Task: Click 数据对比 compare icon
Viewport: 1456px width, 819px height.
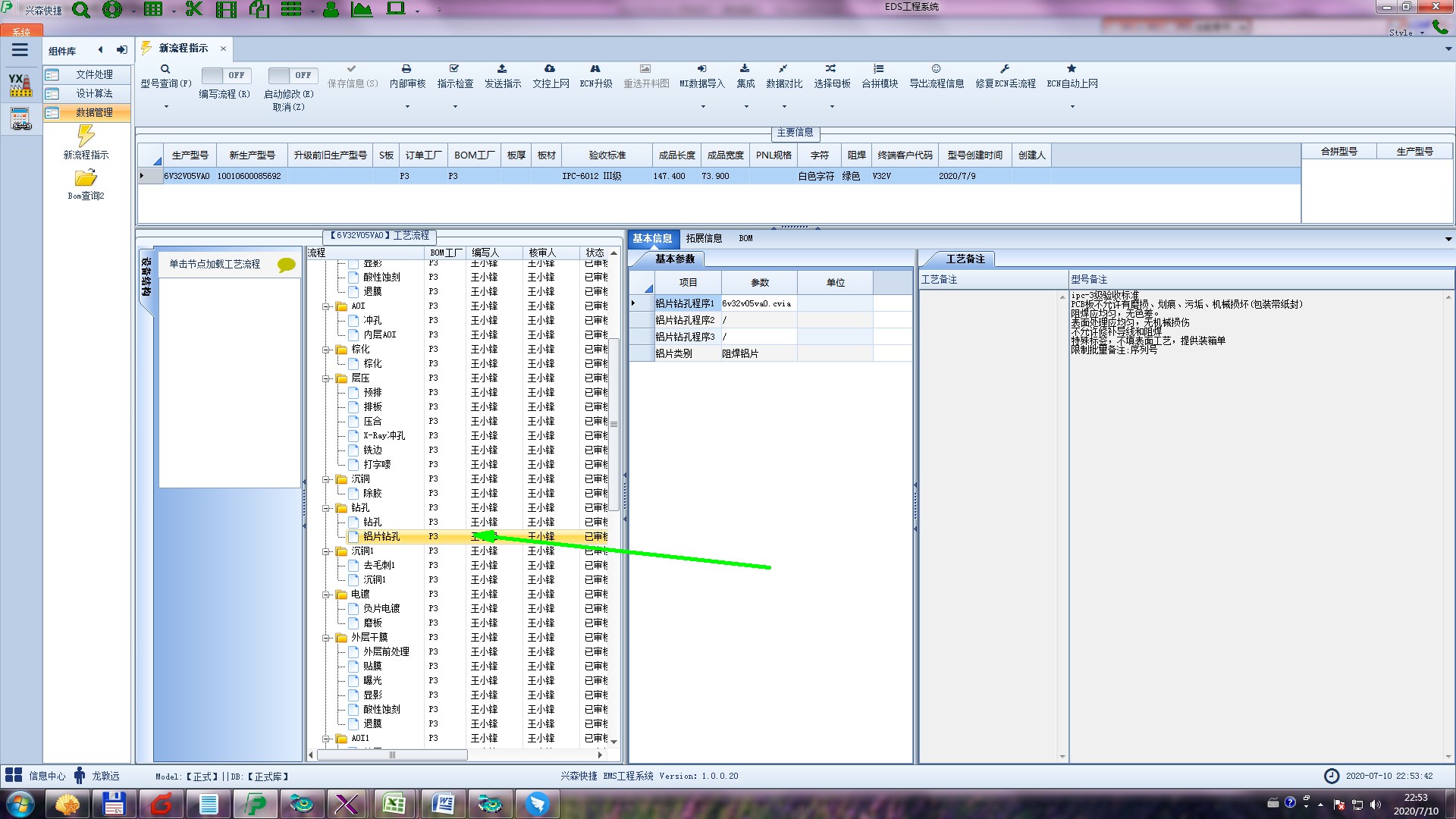Action: (783, 69)
